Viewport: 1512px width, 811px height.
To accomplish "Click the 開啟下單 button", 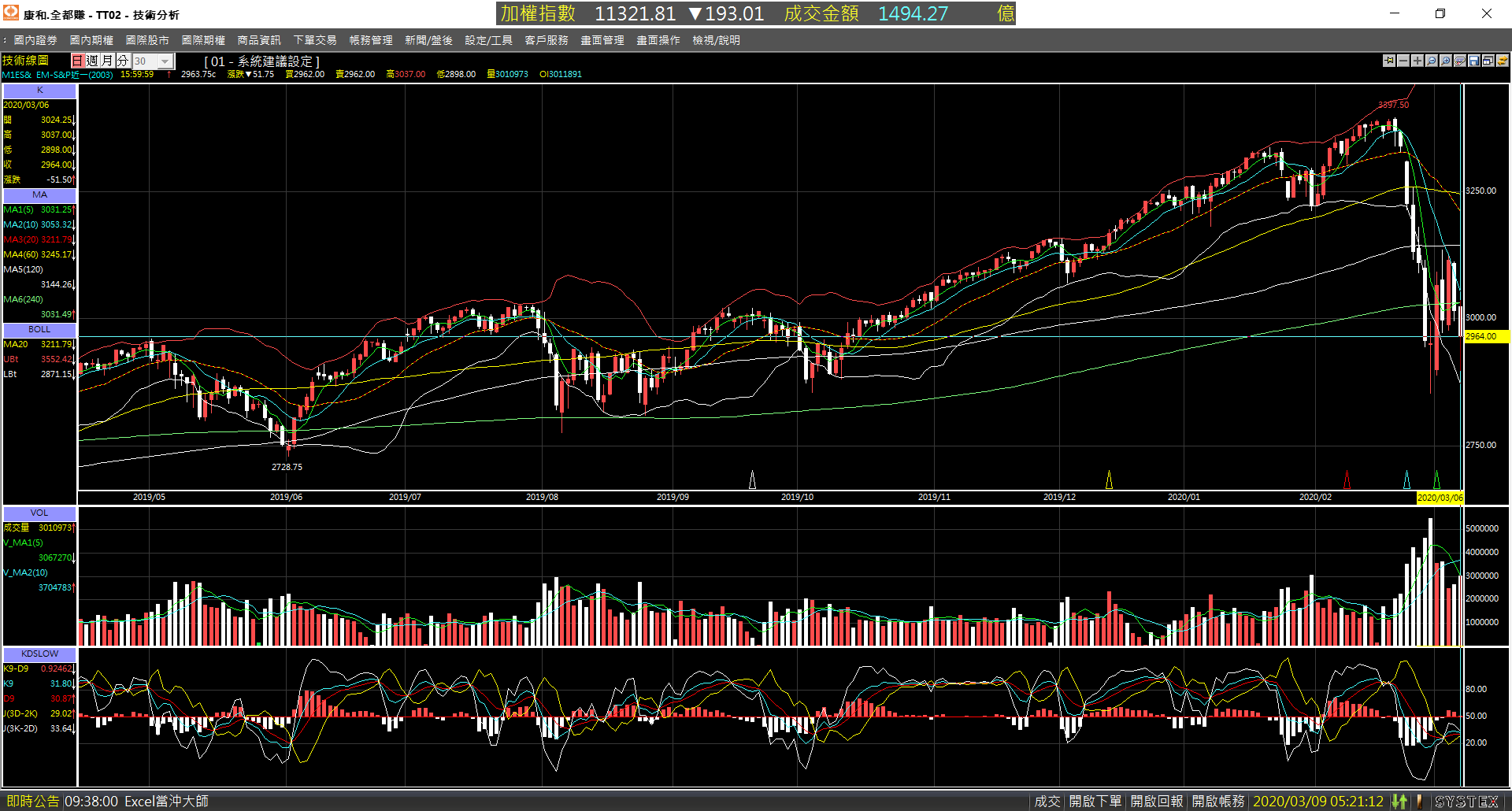I will [x=1095, y=802].
